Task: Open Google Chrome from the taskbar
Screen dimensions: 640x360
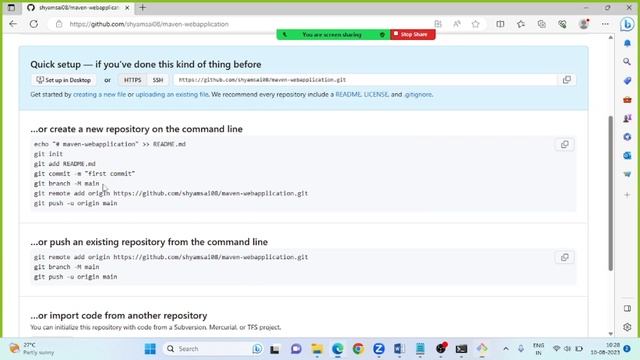Action: click(x=358, y=349)
